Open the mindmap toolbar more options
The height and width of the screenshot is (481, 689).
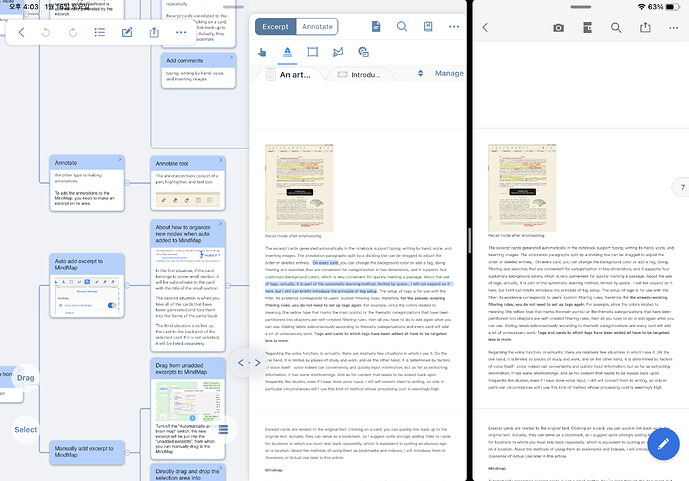(181, 32)
